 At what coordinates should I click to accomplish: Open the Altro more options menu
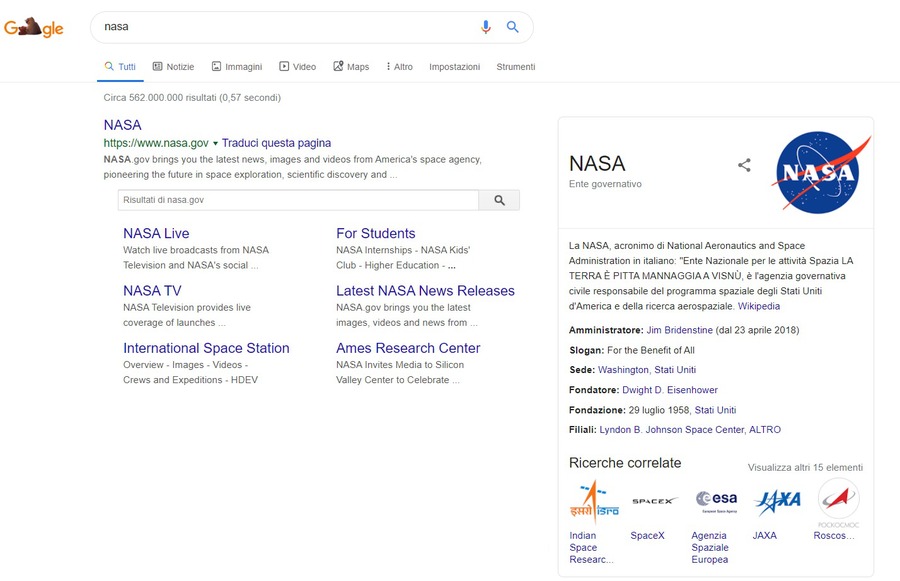[x=399, y=67]
